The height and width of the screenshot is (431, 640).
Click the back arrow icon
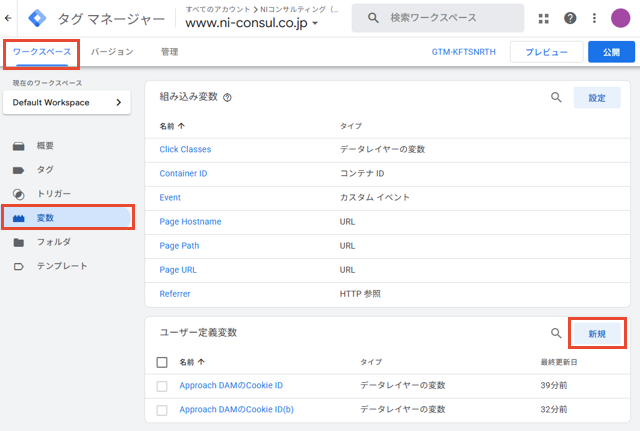pyautogui.click(x=8, y=18)
